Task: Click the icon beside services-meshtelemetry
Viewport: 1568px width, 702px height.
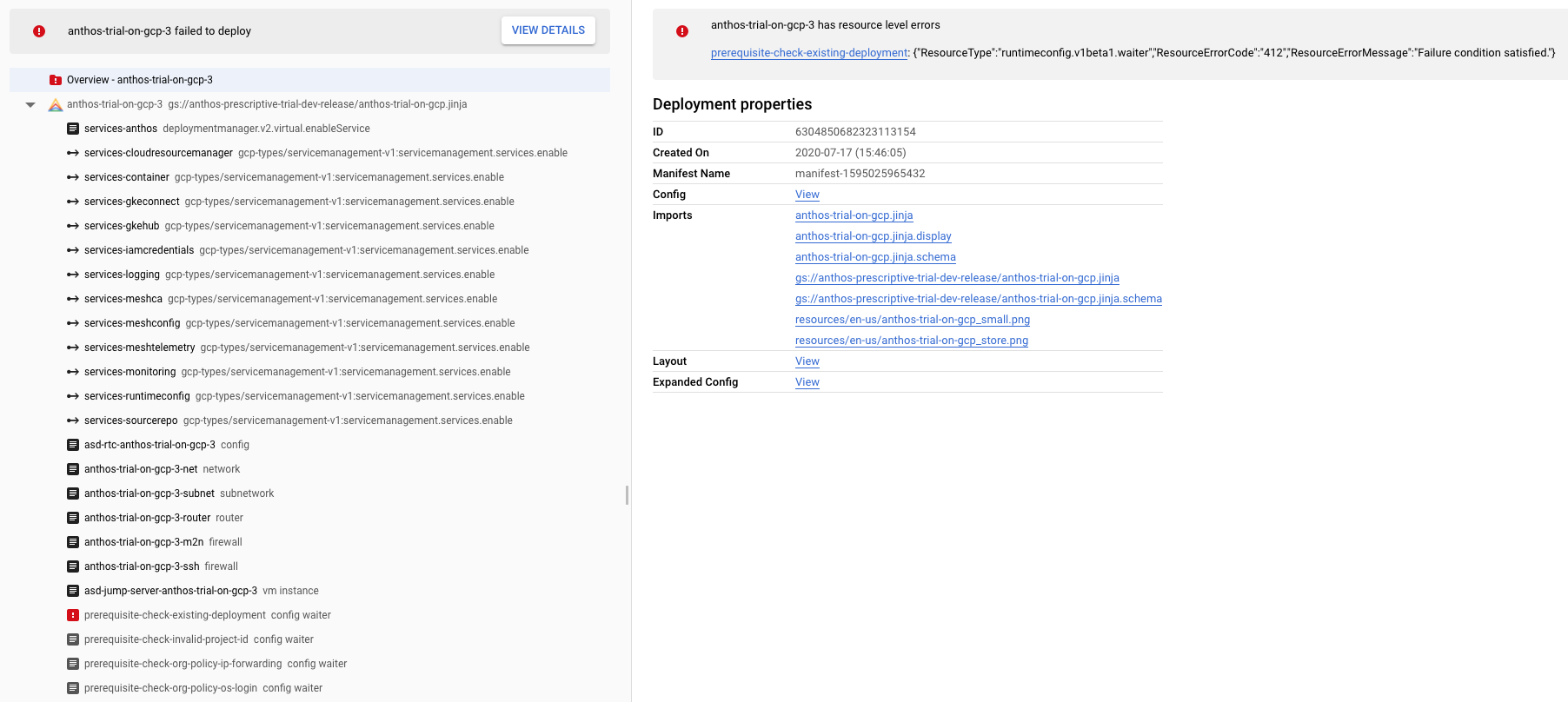Action: coord(73,348)
